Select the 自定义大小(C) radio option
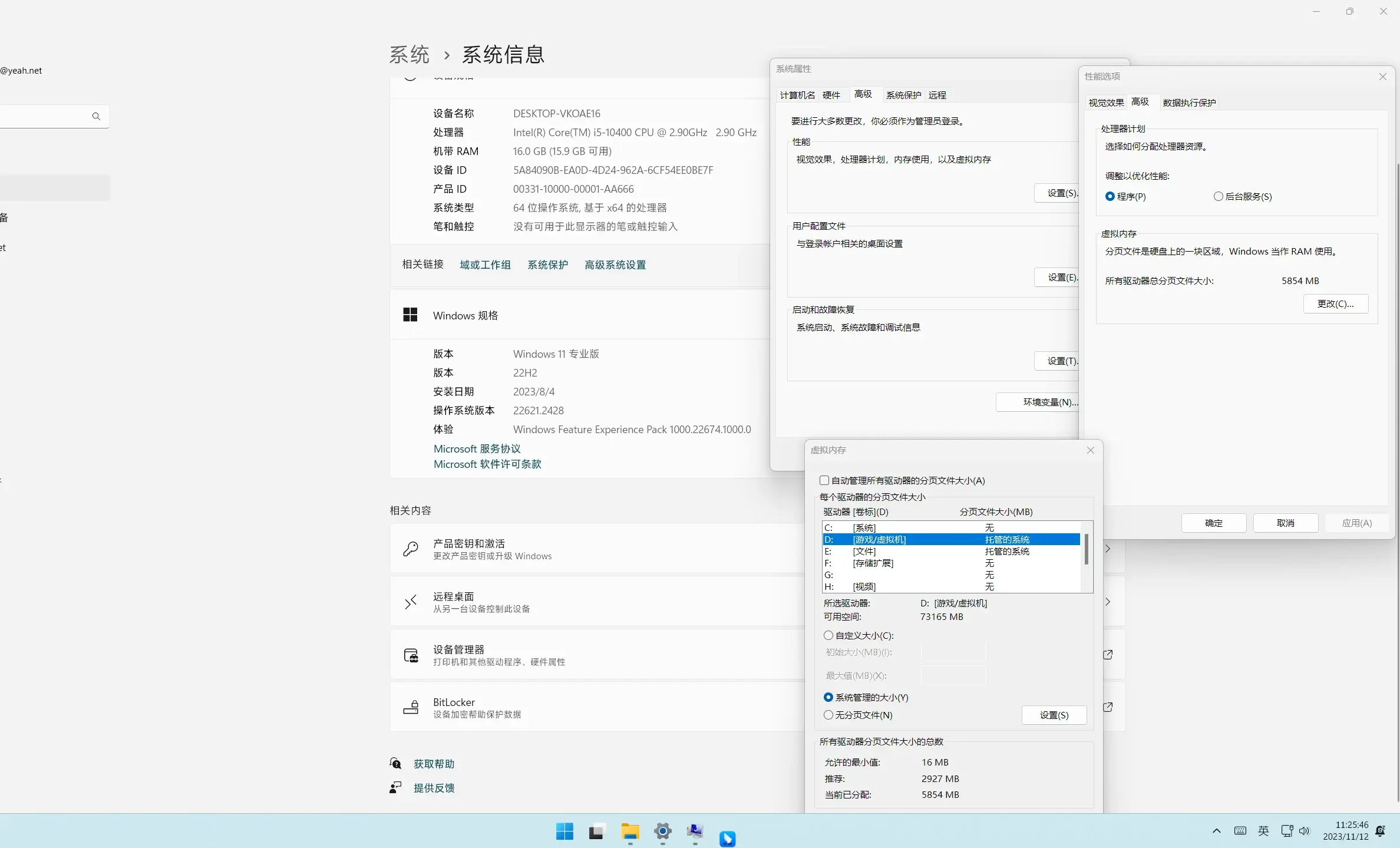 point(828,635)
